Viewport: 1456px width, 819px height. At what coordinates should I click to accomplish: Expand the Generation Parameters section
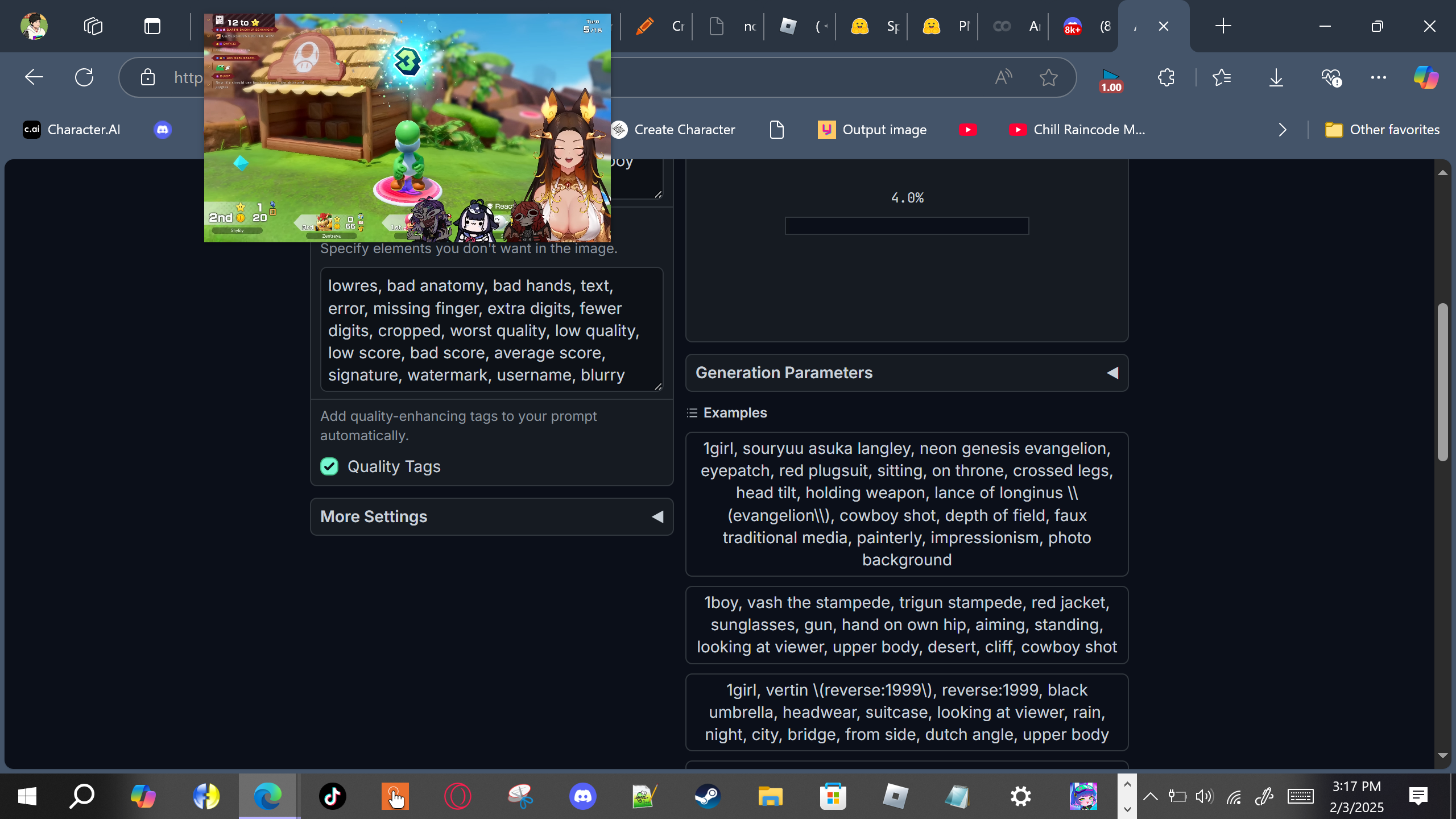tap(907, 373)
